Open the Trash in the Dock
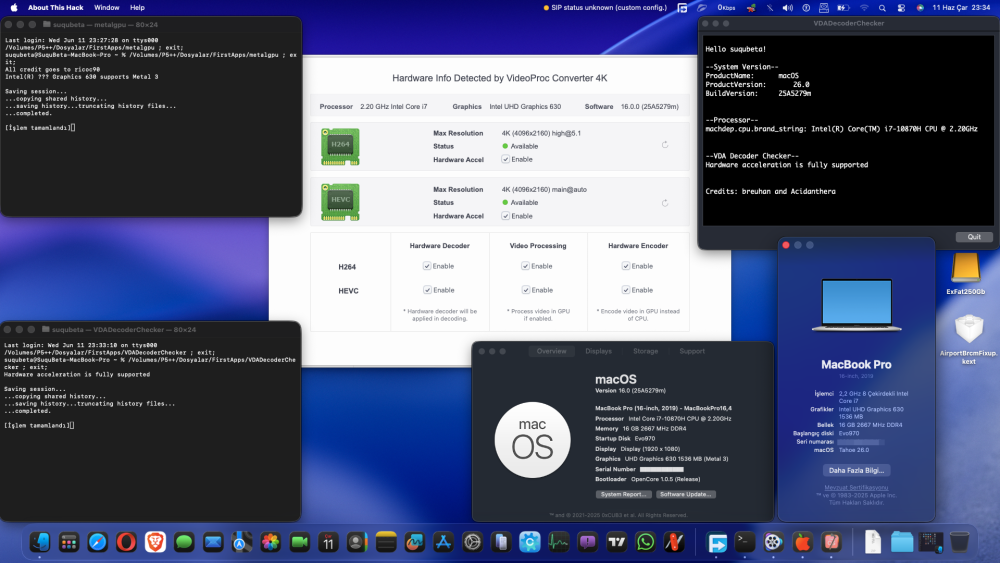The image size is (1000, 563). [959, 542]
